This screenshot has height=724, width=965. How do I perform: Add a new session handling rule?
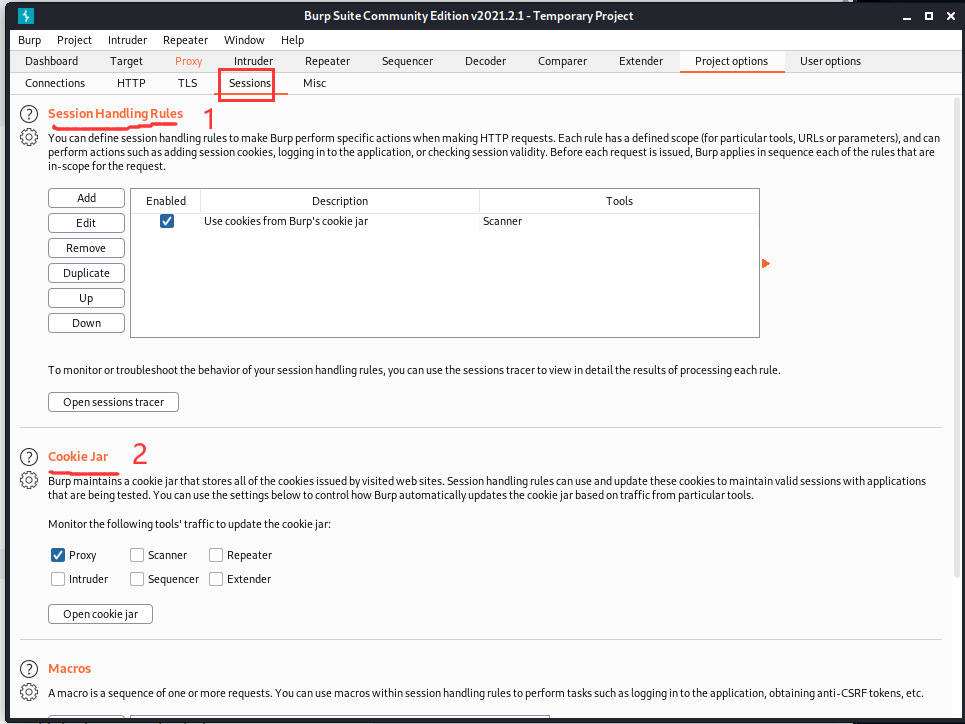pos(86,198)
